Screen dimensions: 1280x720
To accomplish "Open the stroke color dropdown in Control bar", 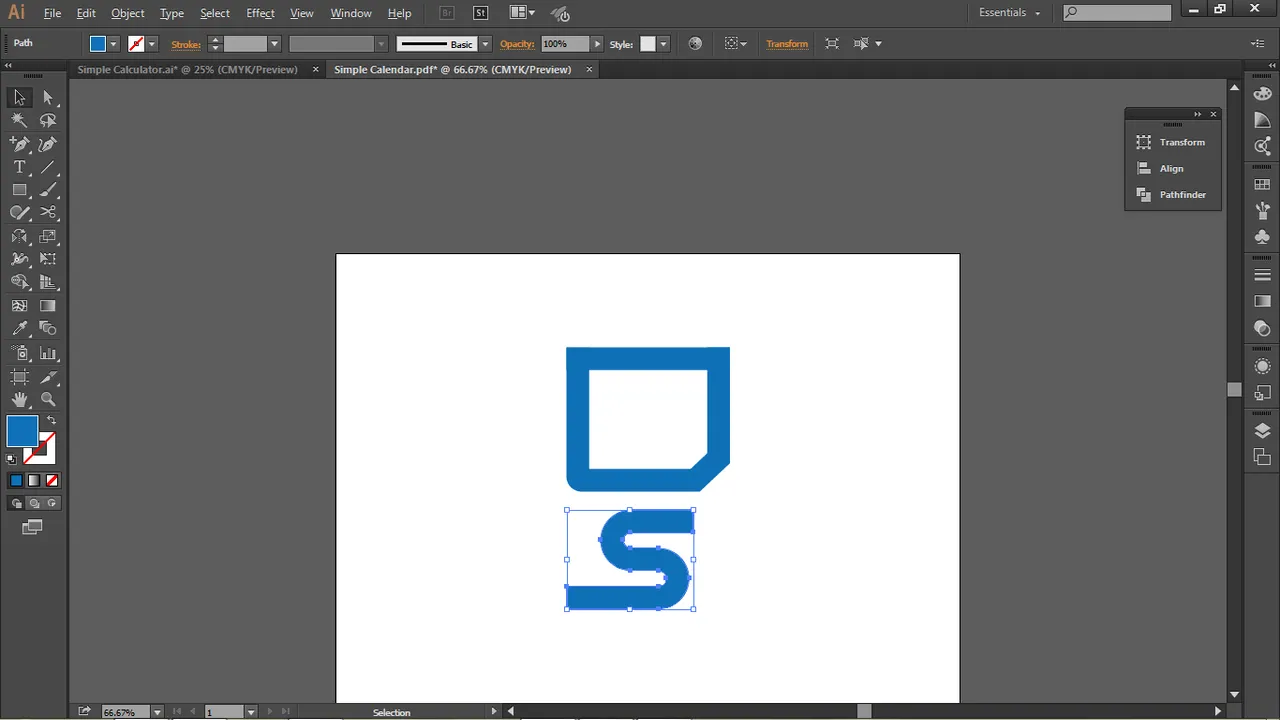I will tap(152, 44).
